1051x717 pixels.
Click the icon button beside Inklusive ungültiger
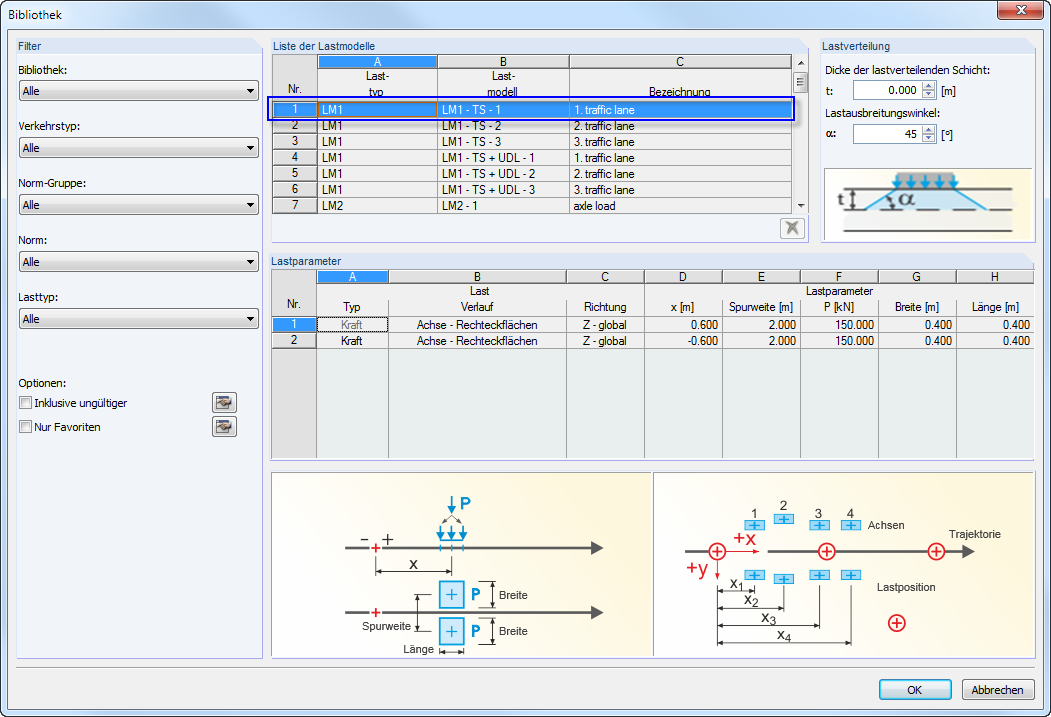[225, 403]
